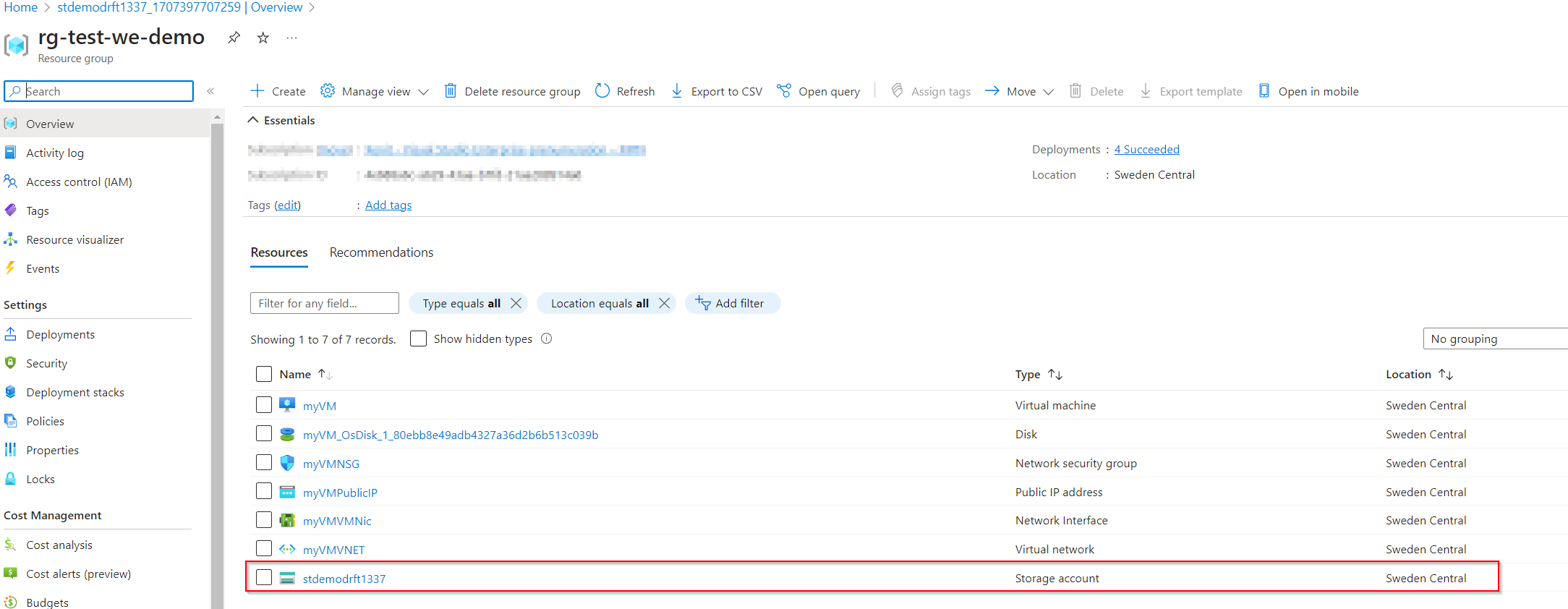Switch to the Recommendations tab
The image size is (1568, 609).
click(381, 252)
